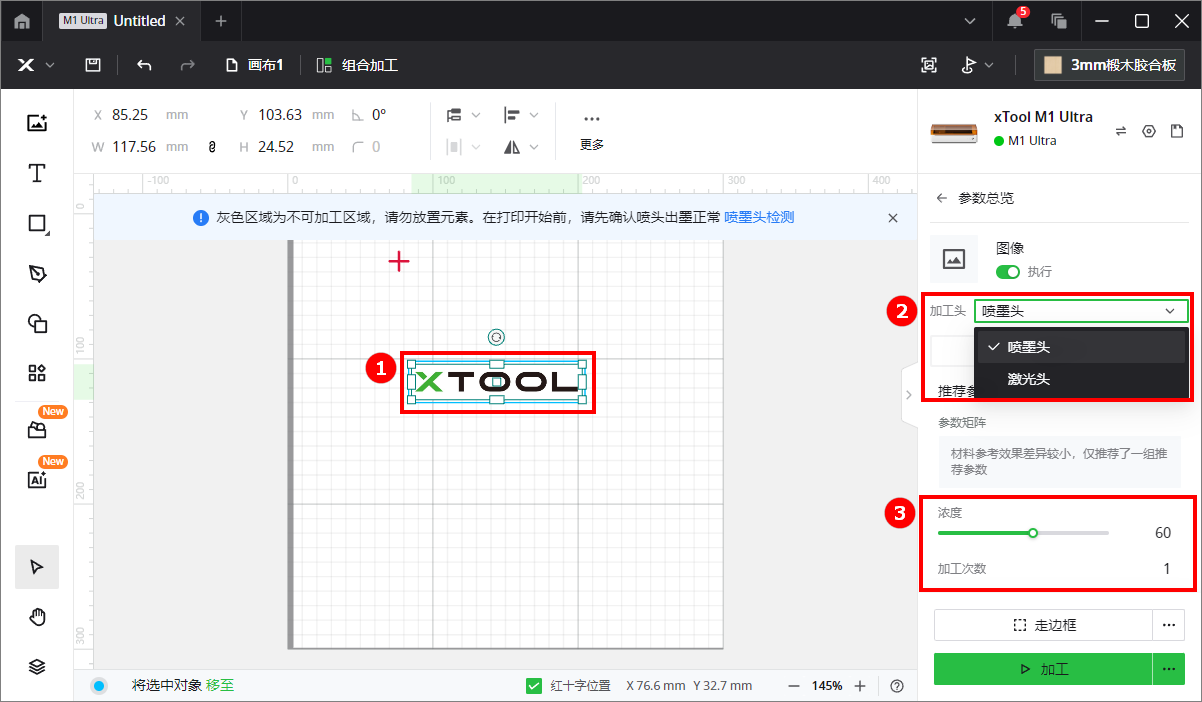1202x702 pixels.
Task: Open 加工 more options
Action: click(x=1168, y=669)
